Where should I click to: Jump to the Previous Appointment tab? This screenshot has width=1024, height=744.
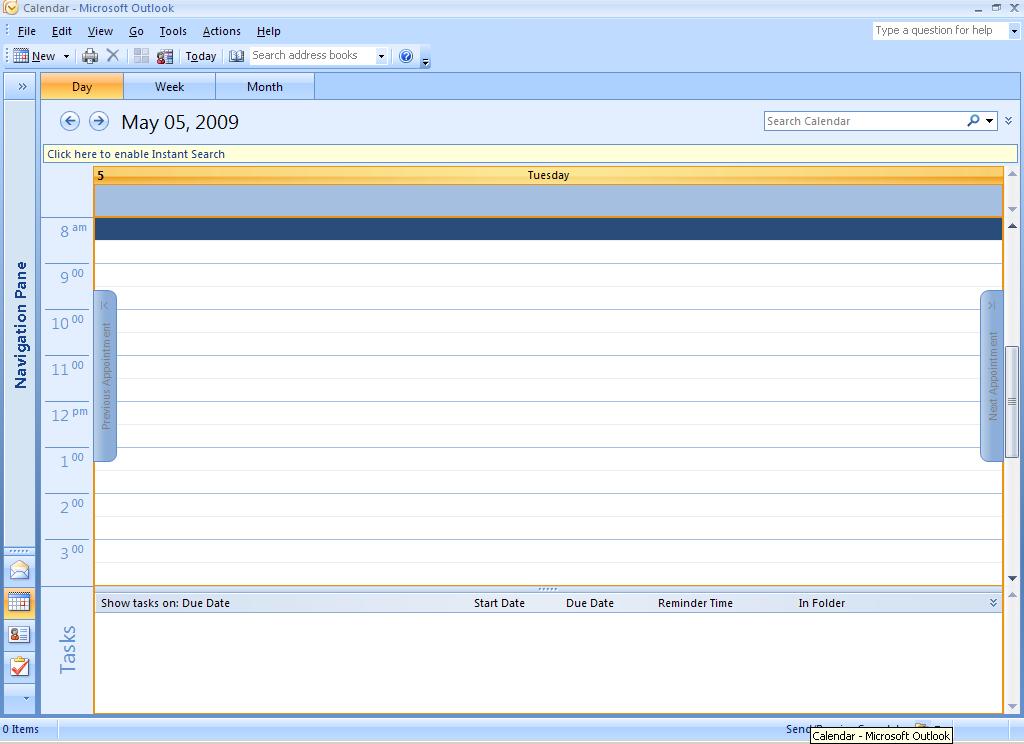tap(105, 376)
